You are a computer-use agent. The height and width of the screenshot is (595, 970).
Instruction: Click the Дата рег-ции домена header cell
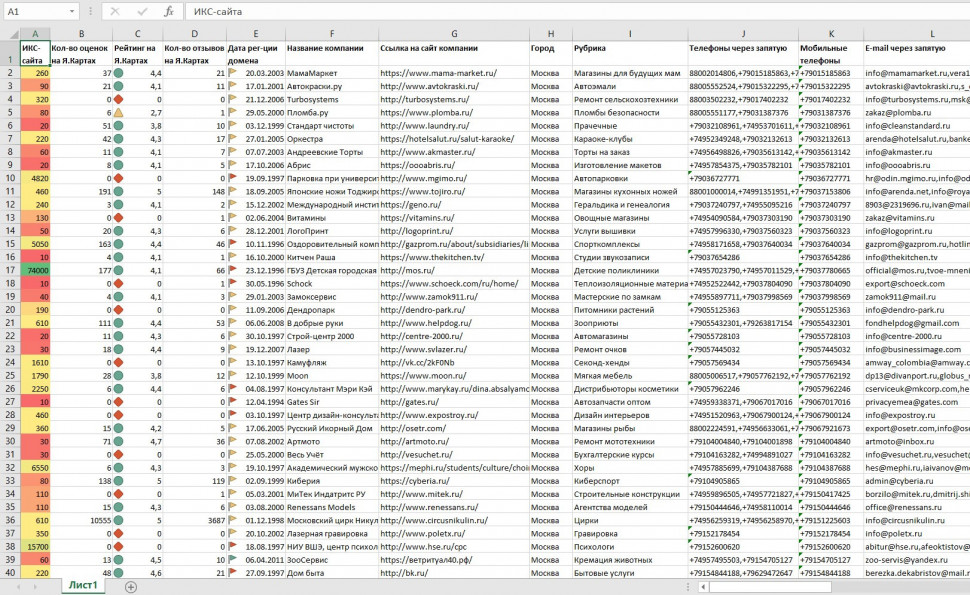click(255, 54)
